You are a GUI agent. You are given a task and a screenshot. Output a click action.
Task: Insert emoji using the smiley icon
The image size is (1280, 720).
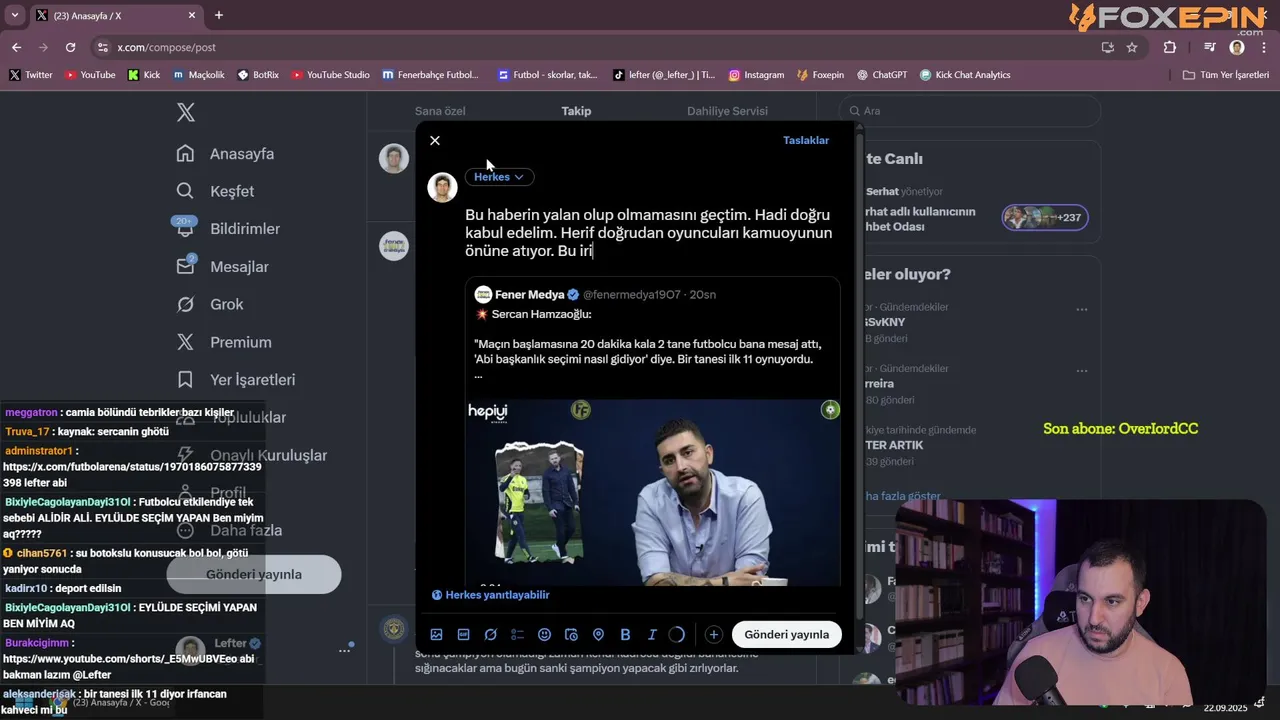point(544,634)
